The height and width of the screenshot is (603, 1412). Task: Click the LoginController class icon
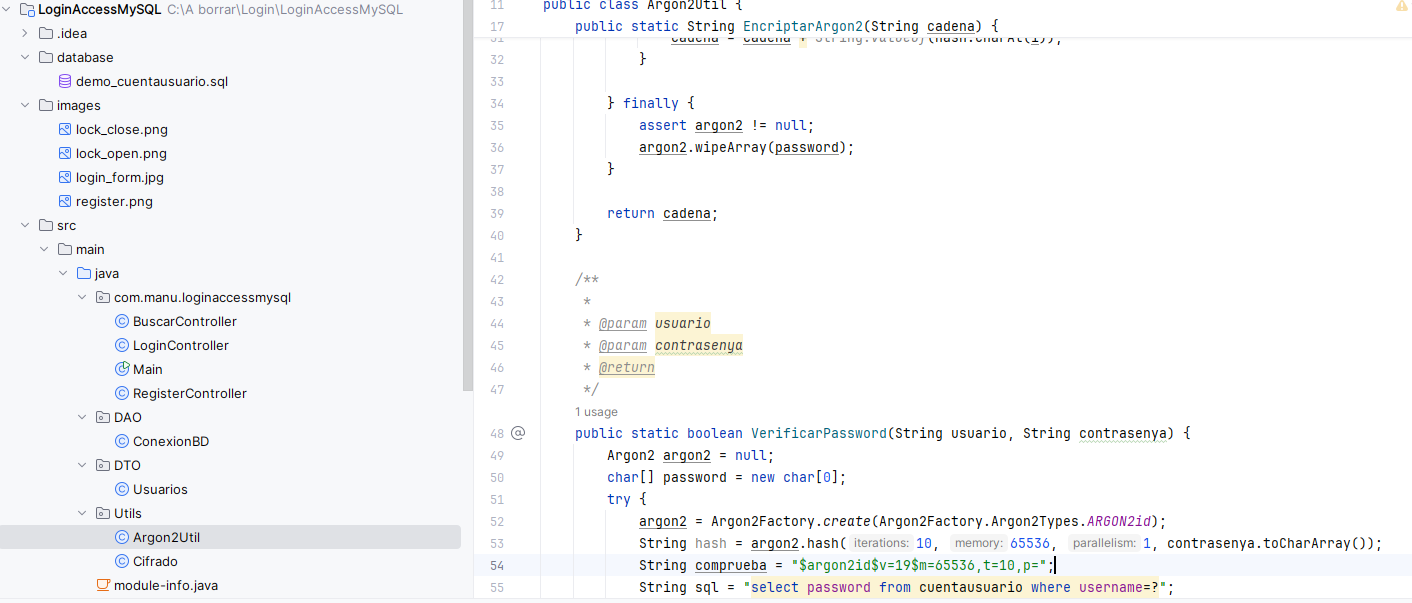(122, 345)
